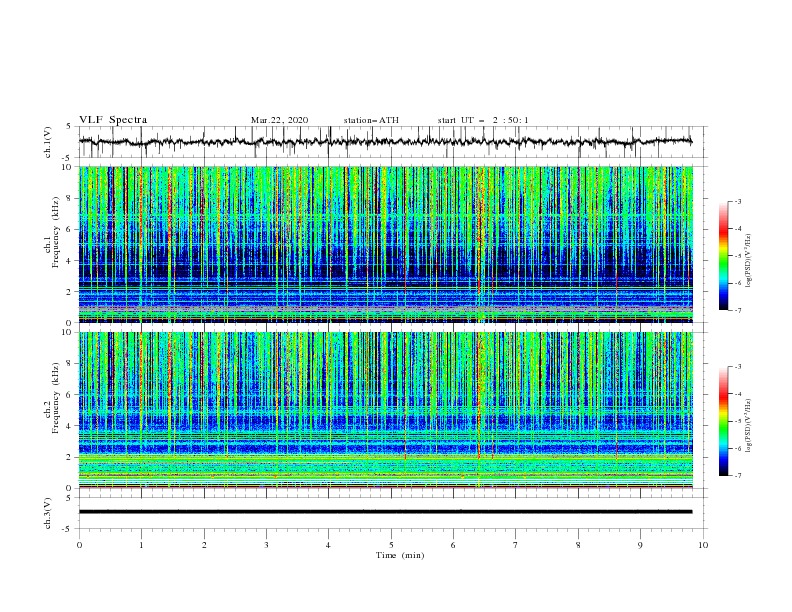792x612 pixels.
Task: Click the ch.2 colorbar log(PSD) label
Action: pos(749,425)
